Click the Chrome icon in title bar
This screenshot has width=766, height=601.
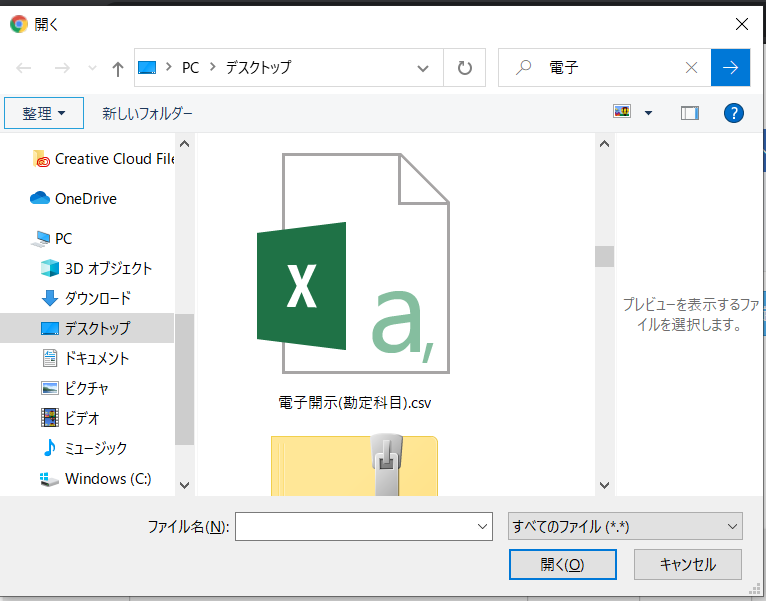tap(19, 24)
